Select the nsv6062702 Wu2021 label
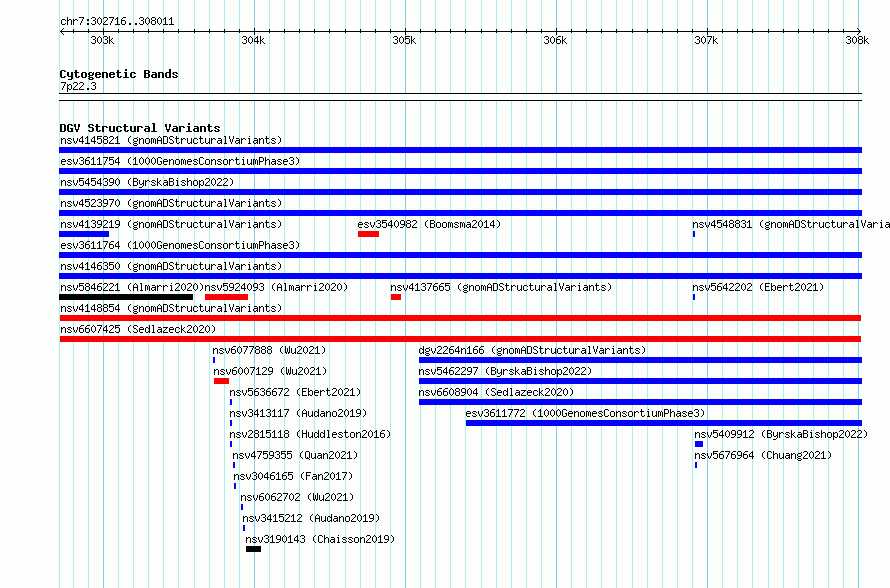The height and width of the screenshot is (588, 890). point(297,497)
